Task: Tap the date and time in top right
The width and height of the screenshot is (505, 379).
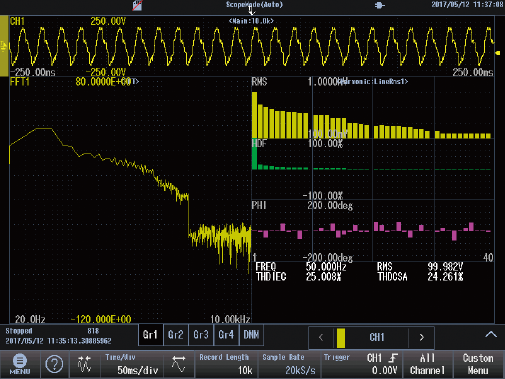Action: tap(467, 4)
